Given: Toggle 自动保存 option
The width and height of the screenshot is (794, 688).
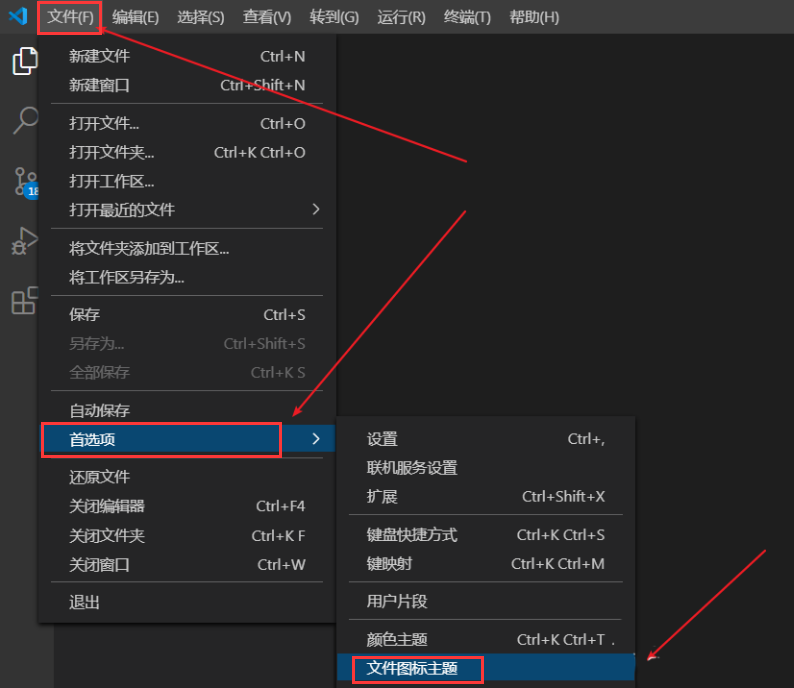Looking at the screenshot, I should click(187, 411).
